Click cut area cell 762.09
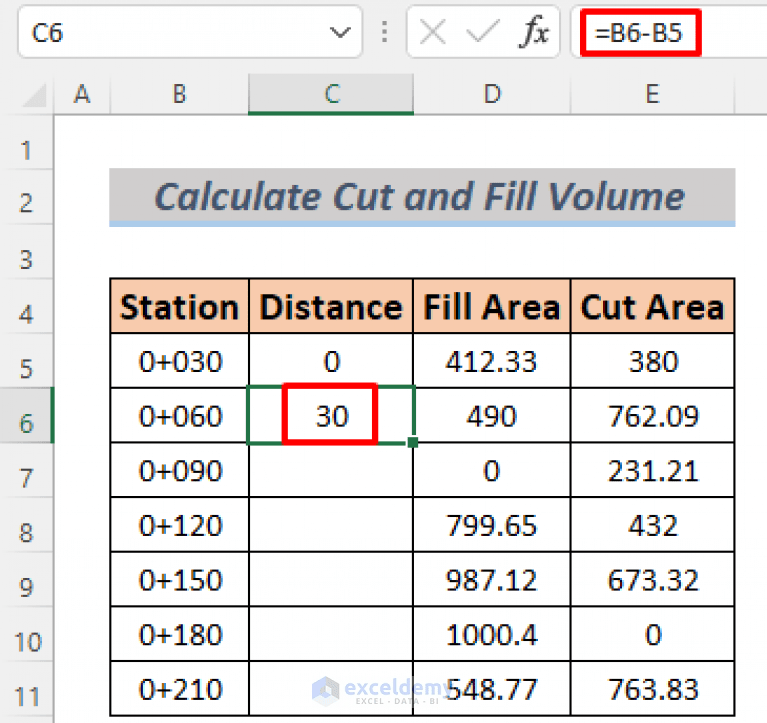767x723 pixels. tap(653, 416)
